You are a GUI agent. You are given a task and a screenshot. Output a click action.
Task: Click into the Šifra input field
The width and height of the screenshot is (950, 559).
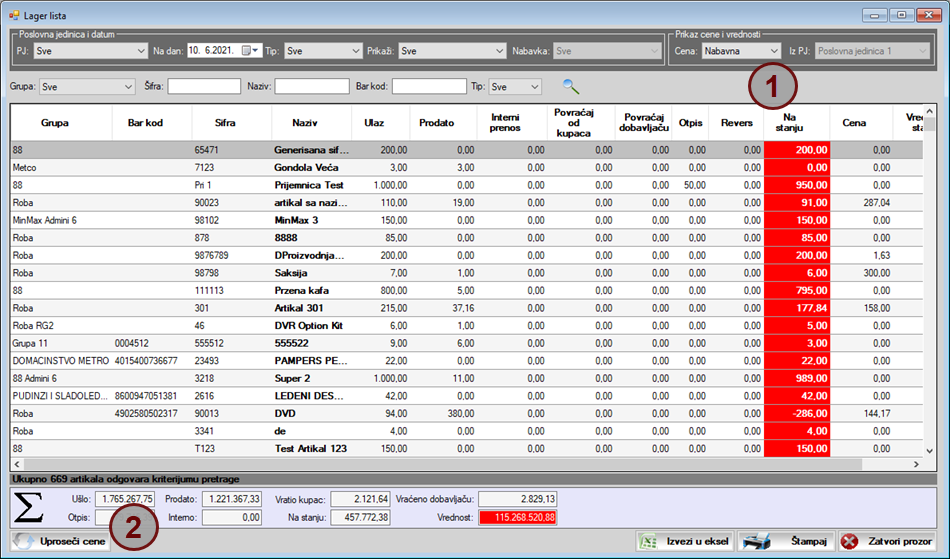204,87
